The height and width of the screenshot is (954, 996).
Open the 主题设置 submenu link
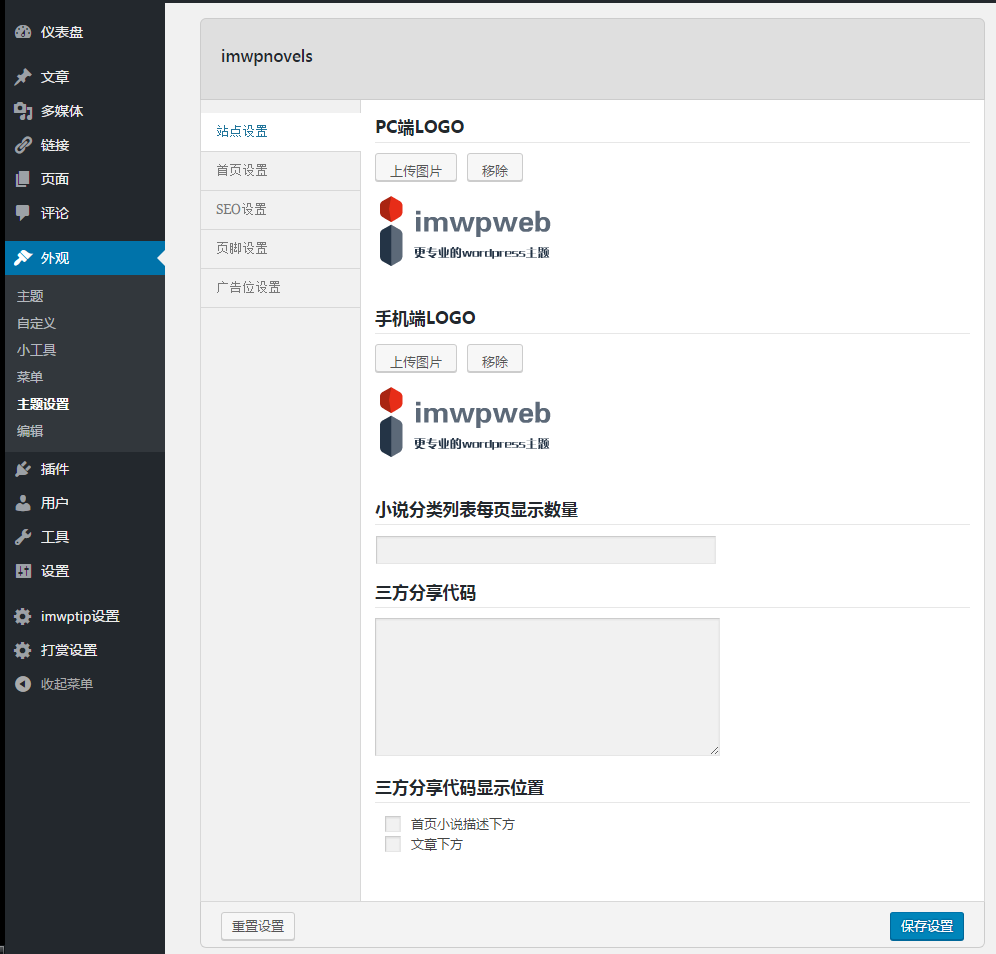coord(43,404)
